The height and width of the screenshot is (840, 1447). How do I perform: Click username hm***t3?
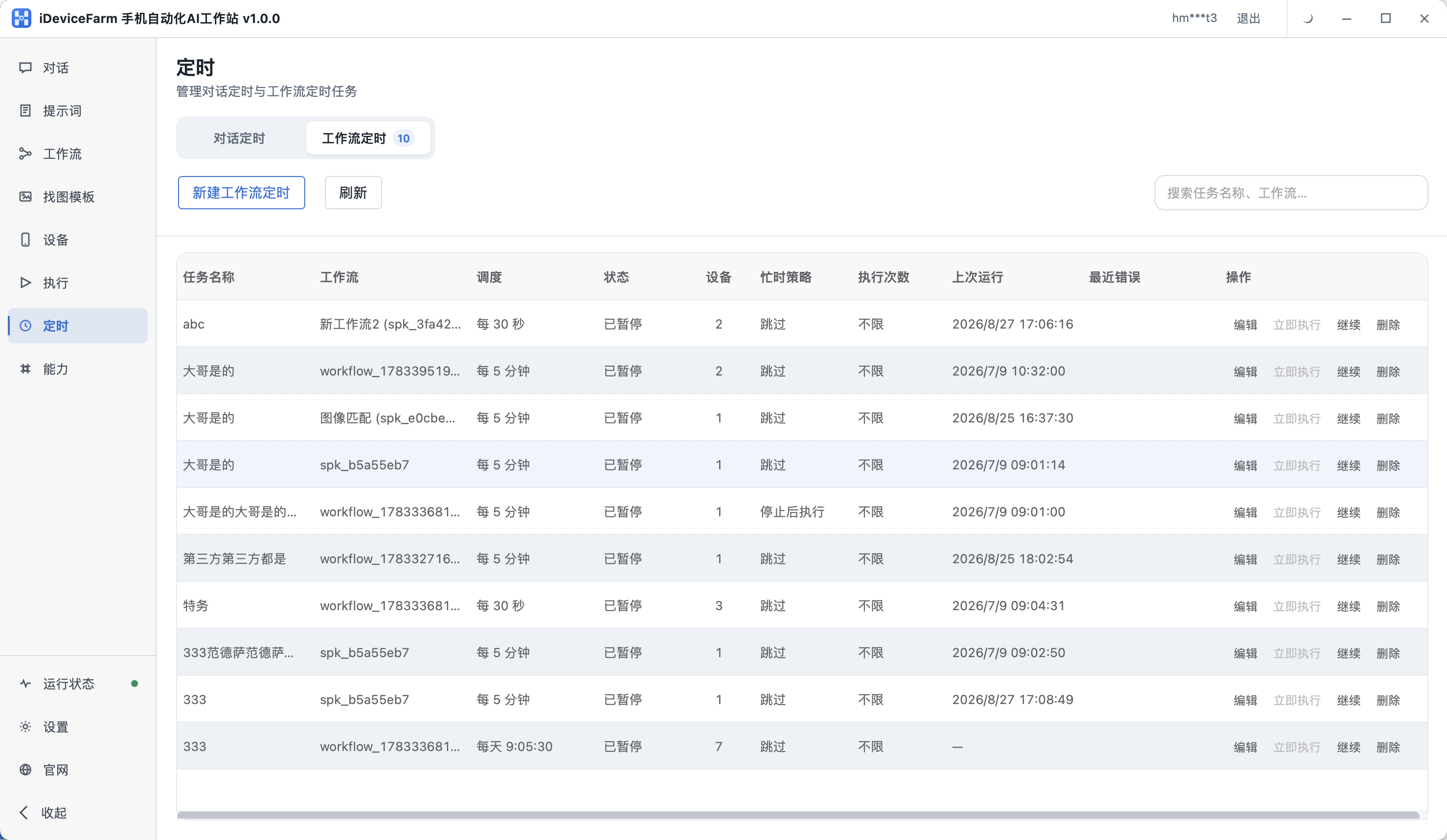[x=1195, y=19]
